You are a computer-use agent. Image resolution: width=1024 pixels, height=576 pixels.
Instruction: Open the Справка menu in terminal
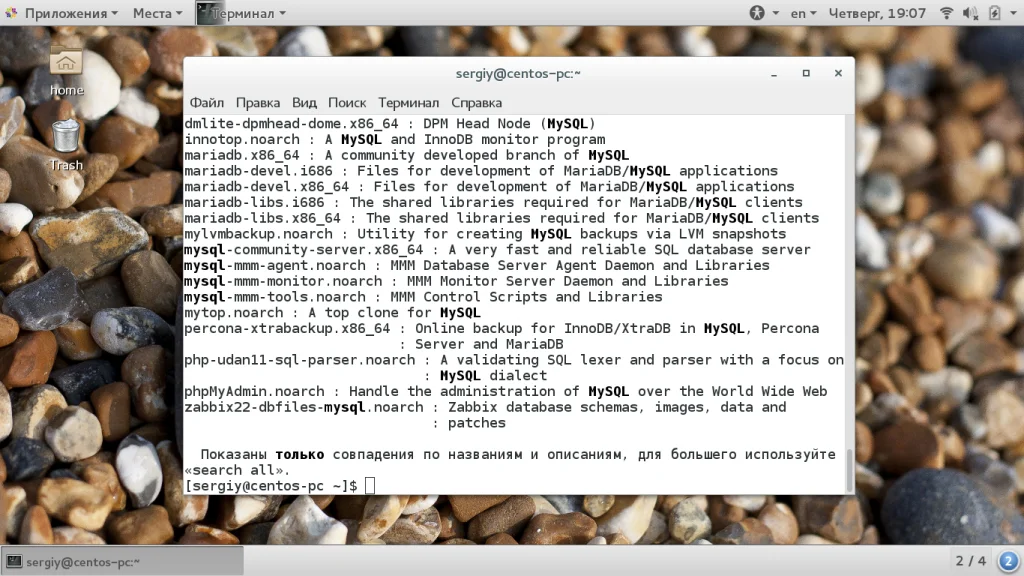(x=477, y=103)
